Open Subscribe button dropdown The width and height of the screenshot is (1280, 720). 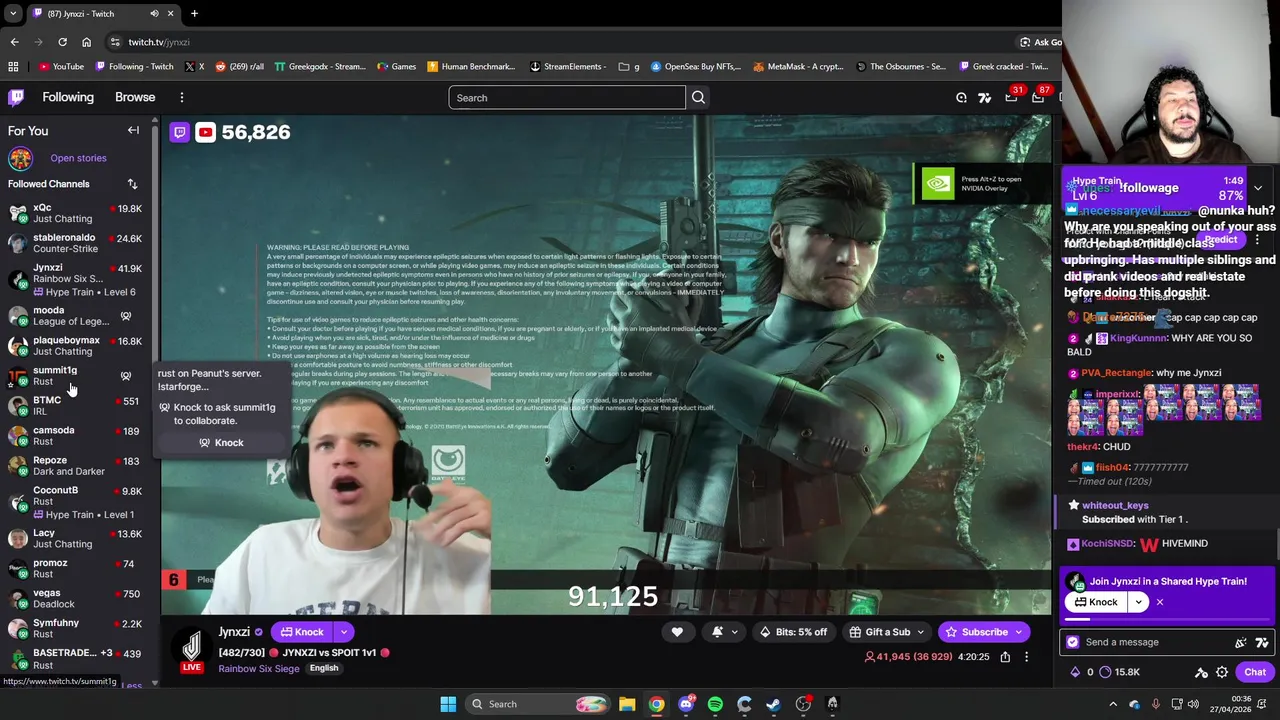pyautogui.click(x=1019, y=632)
